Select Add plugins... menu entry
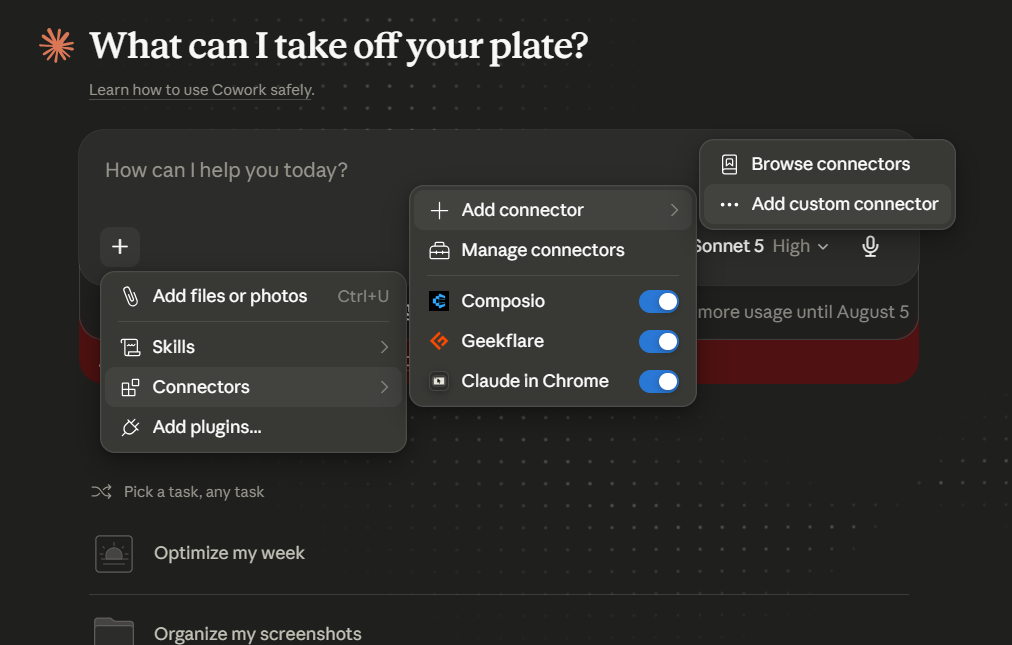Viewport: 1012px width, 645px height. click(x=253, y=427)
